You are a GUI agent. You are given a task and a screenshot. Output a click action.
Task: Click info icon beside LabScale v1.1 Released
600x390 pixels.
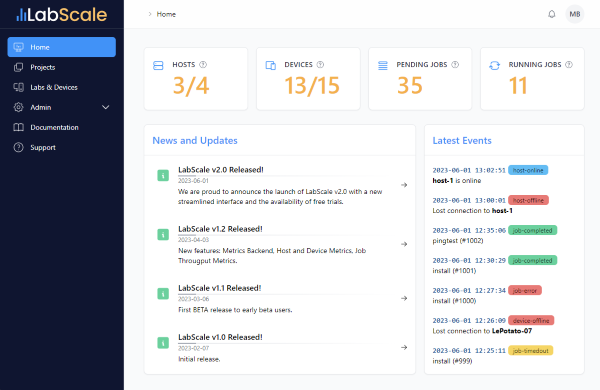coord(163,294)
